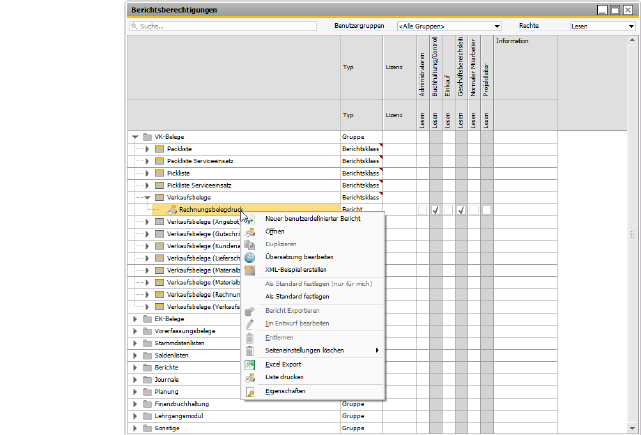Click the Planung folder icon
This screenshot has width=641, height=435.
[x=148, y=392]
